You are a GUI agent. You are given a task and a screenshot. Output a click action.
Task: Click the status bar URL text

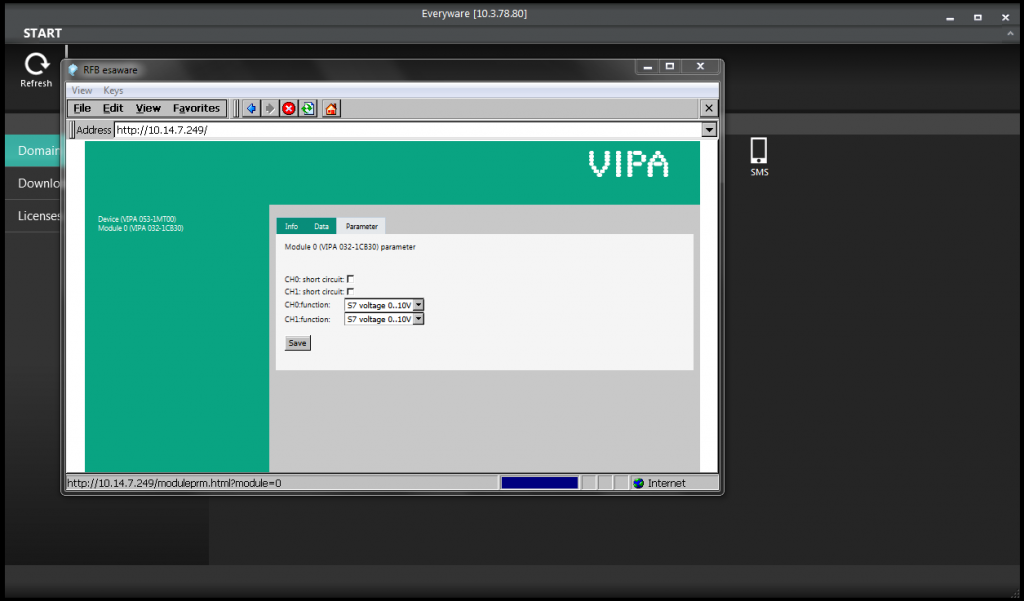(x=174, y=483)
